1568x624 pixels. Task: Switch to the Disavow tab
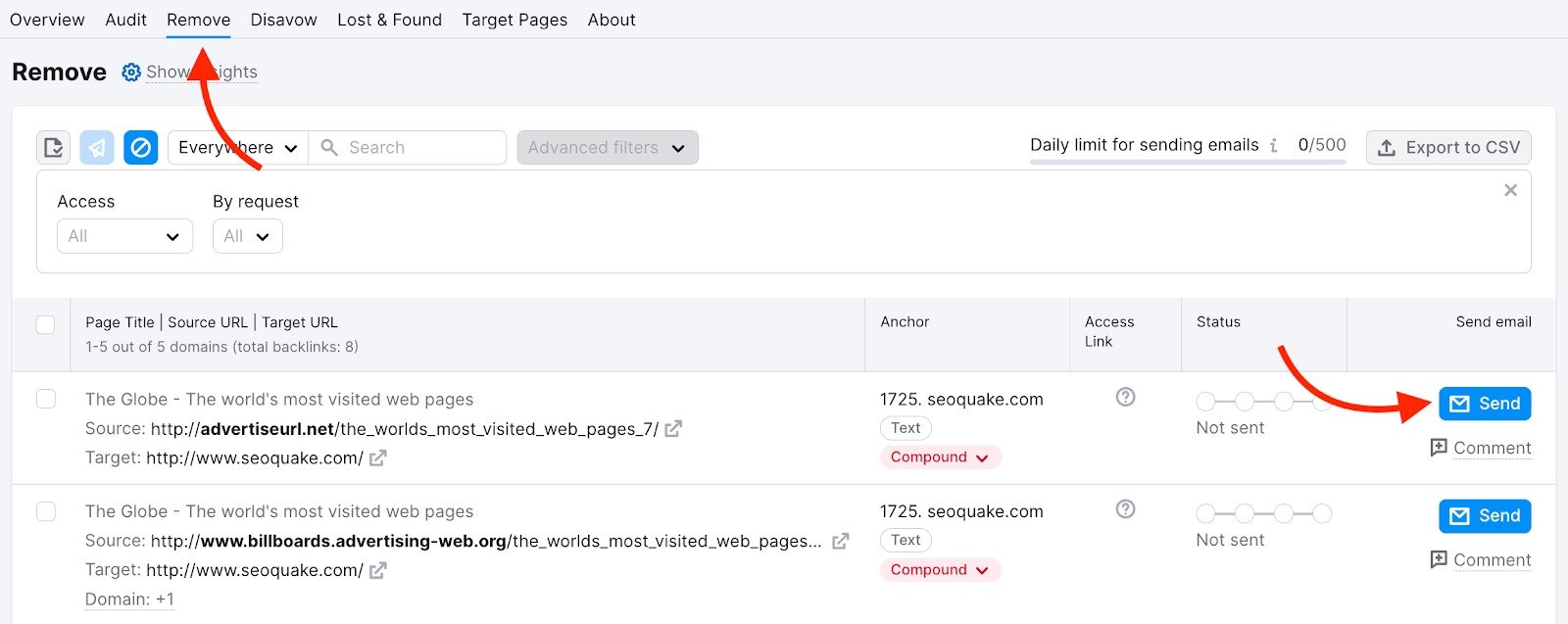pos(283,20)
